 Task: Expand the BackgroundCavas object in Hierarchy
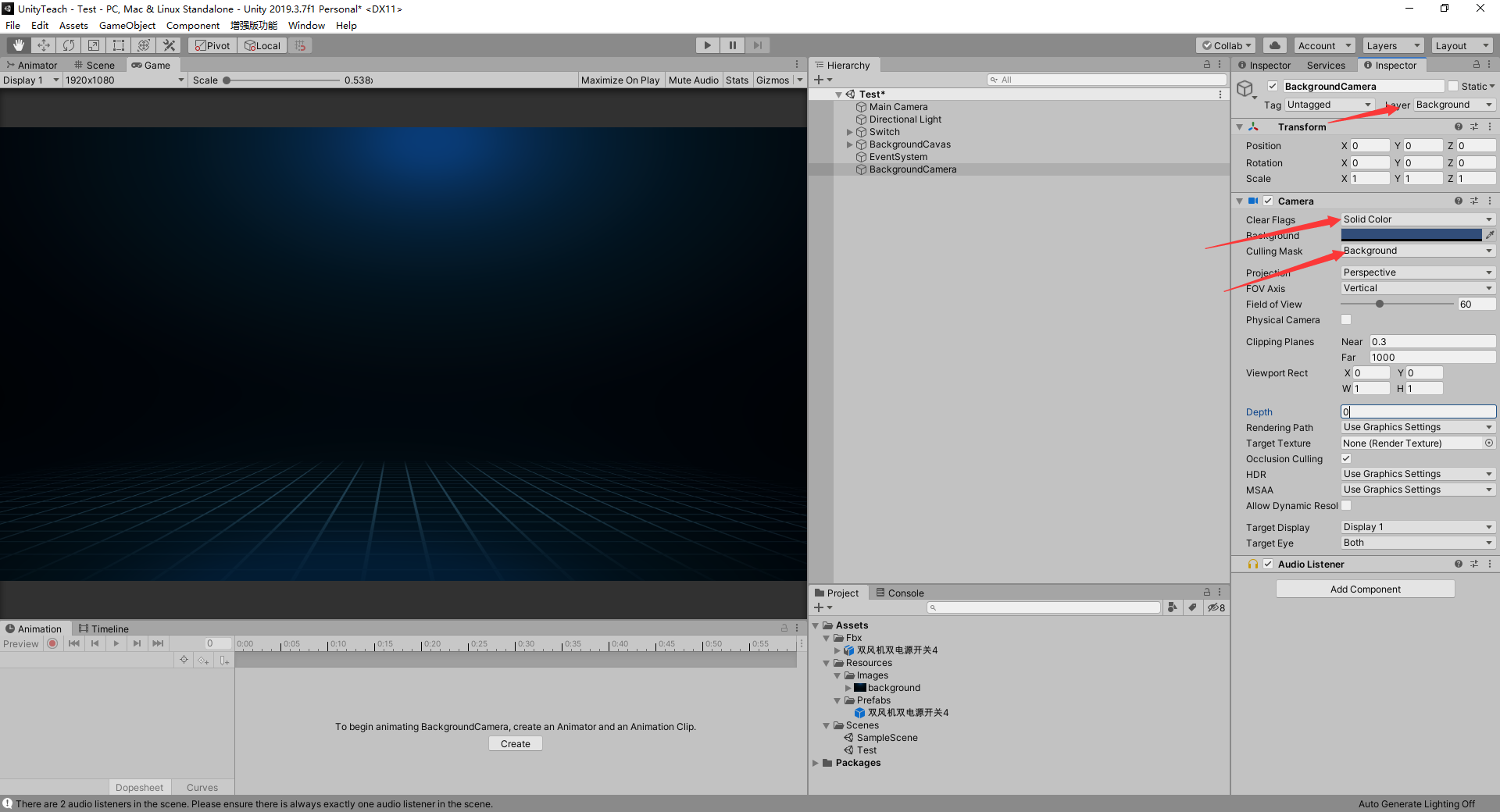click(850, 144)
